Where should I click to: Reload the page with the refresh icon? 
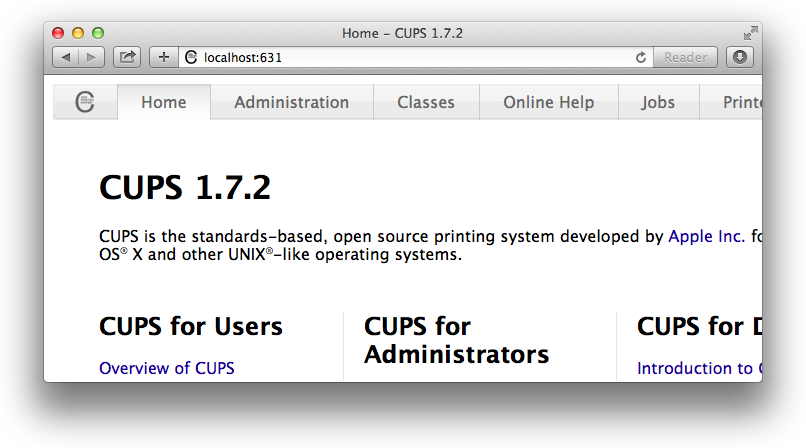click(641, 57)
